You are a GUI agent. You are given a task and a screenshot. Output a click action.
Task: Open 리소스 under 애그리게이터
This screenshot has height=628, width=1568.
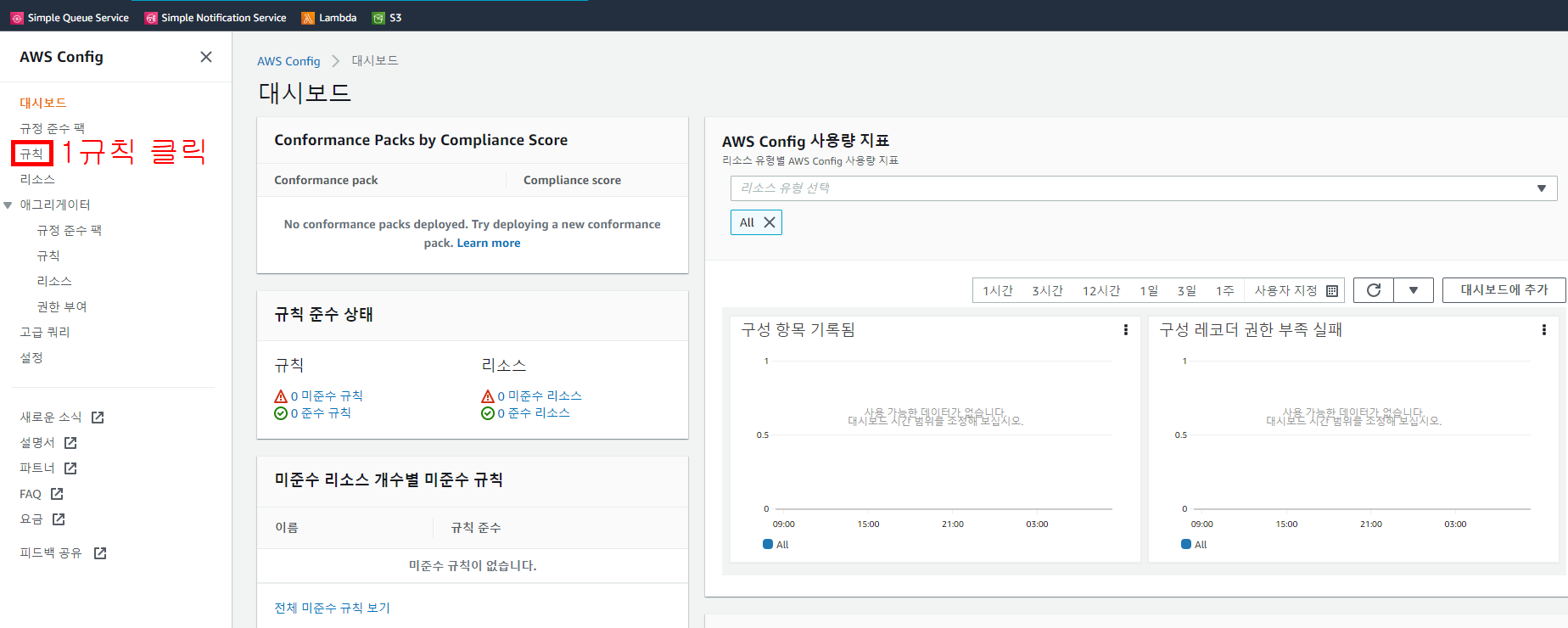point(54,281)
